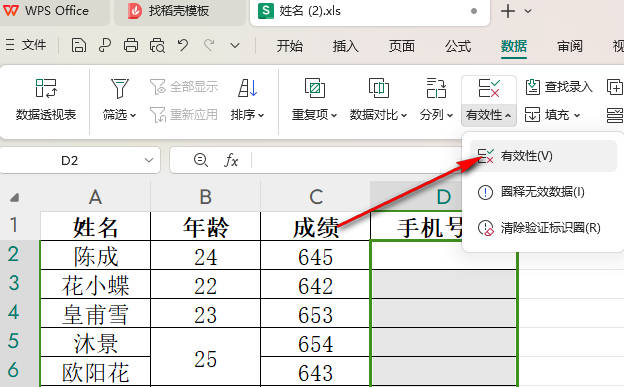Image resolution: width=624 pixels, height=387 pixels.
Task: Click the export to PDF icon
Action: tap(105, 46)
